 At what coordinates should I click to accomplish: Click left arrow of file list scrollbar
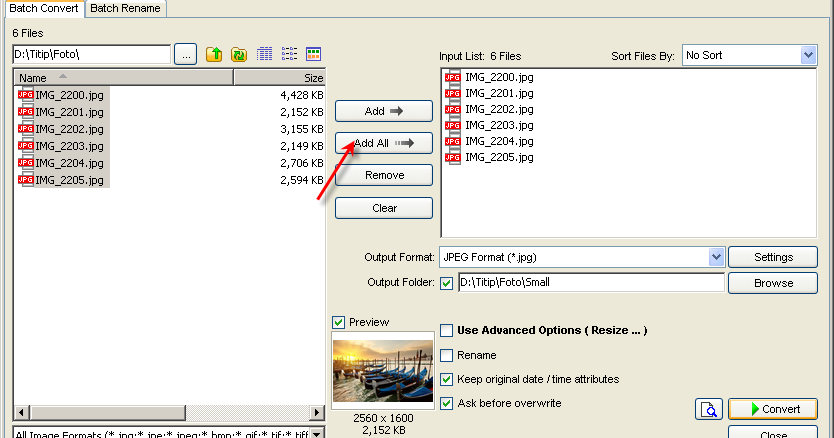pos(21,412)
